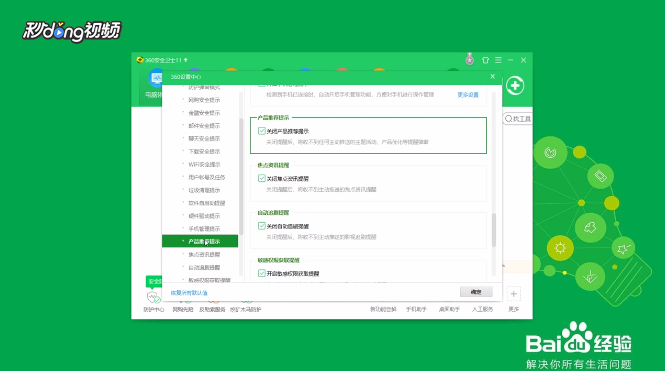Toggle 开启敏感权限获取提醒 checkbox
This screenshot has width=665, height=371.
coord(262,273)
